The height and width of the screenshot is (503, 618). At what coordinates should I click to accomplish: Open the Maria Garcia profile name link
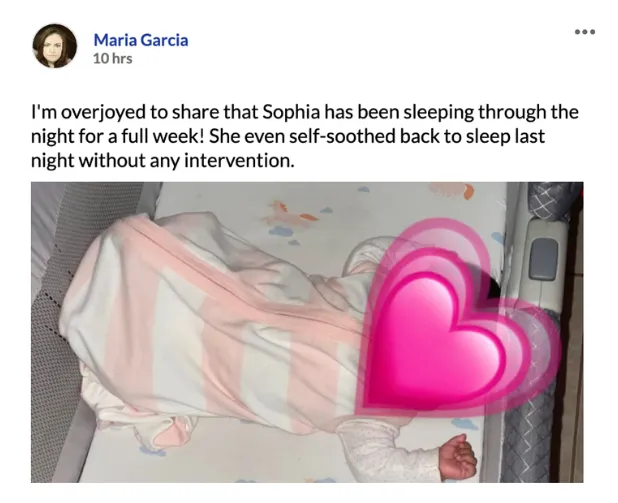[x=141, y=40]
